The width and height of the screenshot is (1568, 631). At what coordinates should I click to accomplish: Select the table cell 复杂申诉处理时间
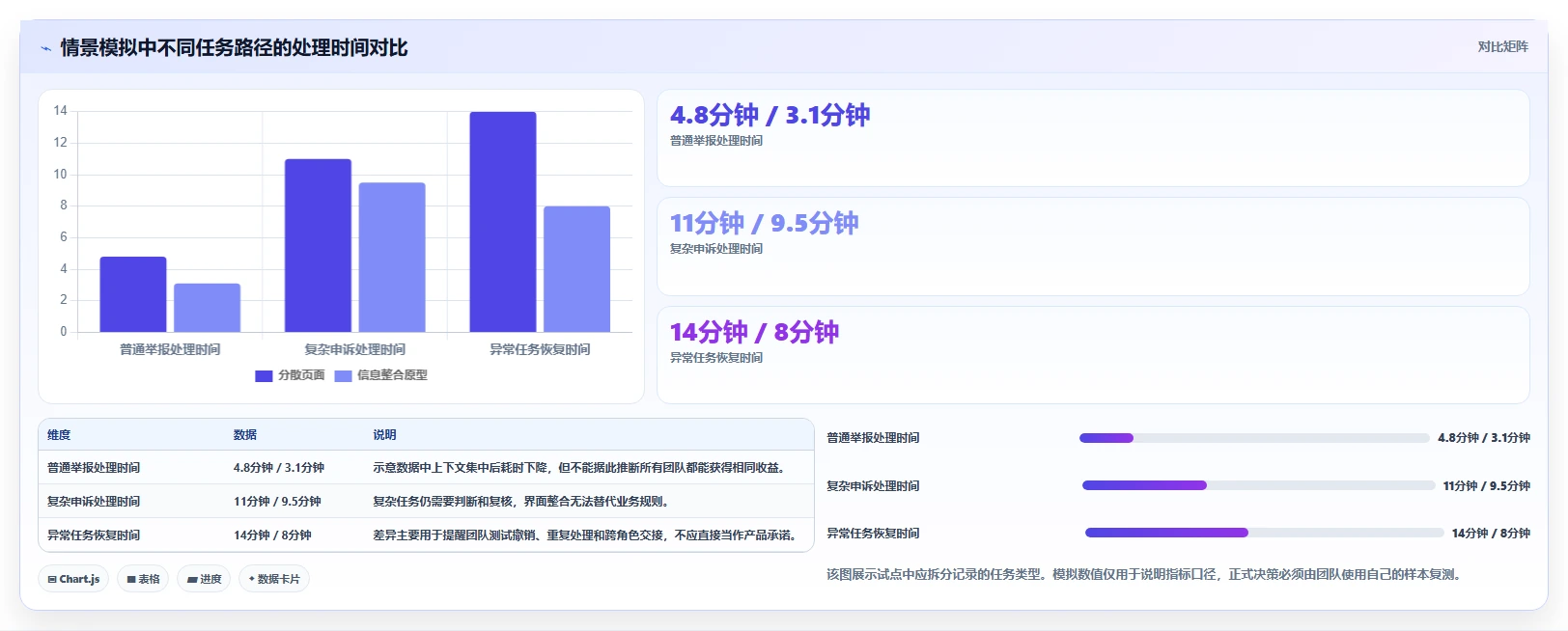point(94,502)
